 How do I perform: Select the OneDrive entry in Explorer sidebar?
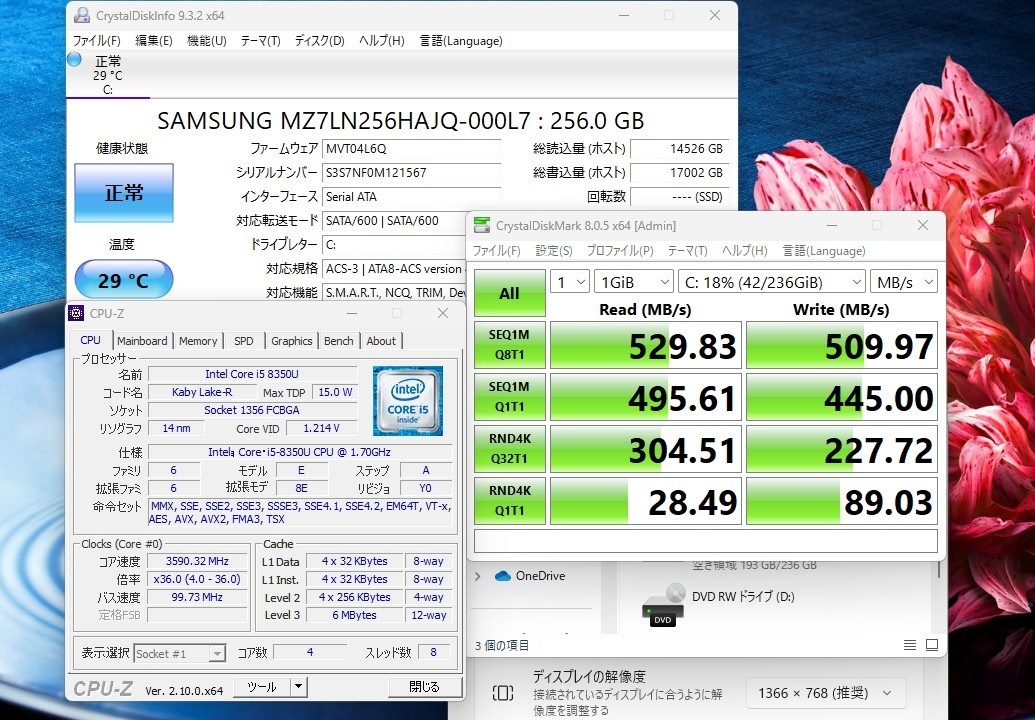(x=530, y=576)
